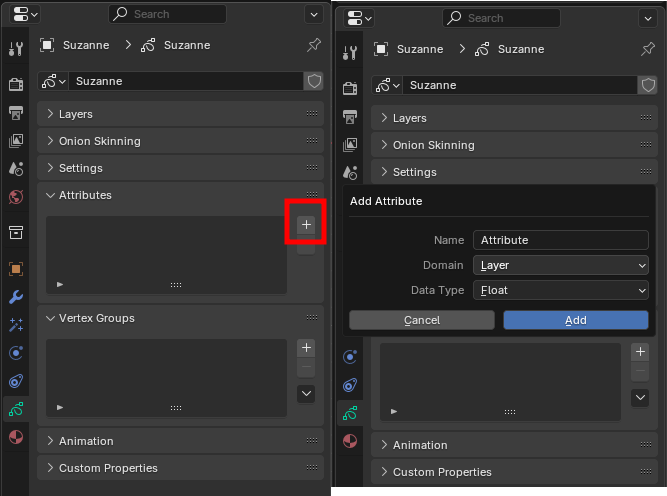This screenshot has width=667, height=496.
Task: Open Grease Pencil Data tab in right panel
Action: click(x=350, y=413)
